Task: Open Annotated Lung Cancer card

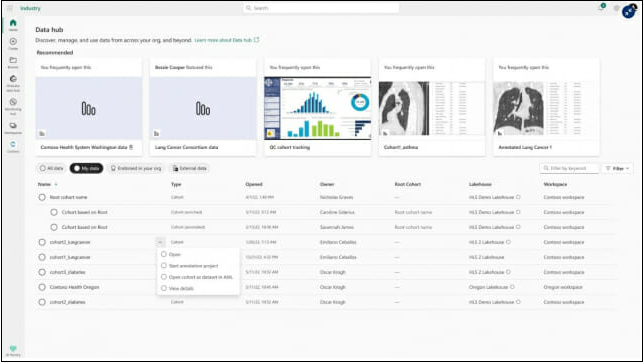Action: click(546, 107)
